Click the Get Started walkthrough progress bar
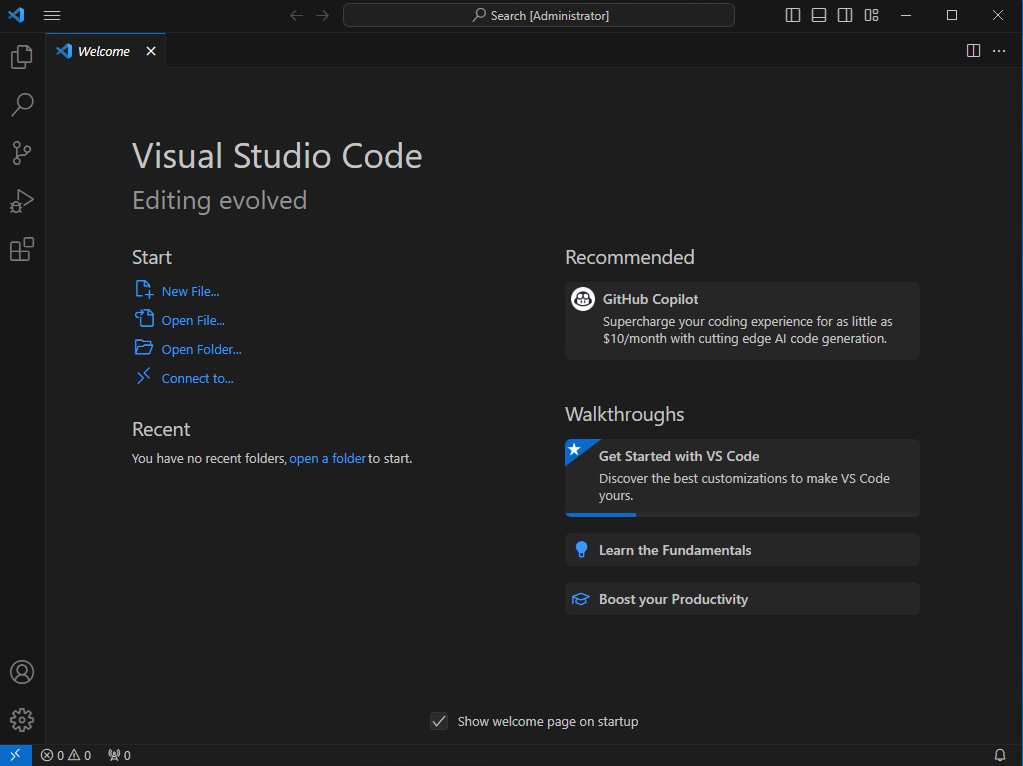 tap(742, 515)
